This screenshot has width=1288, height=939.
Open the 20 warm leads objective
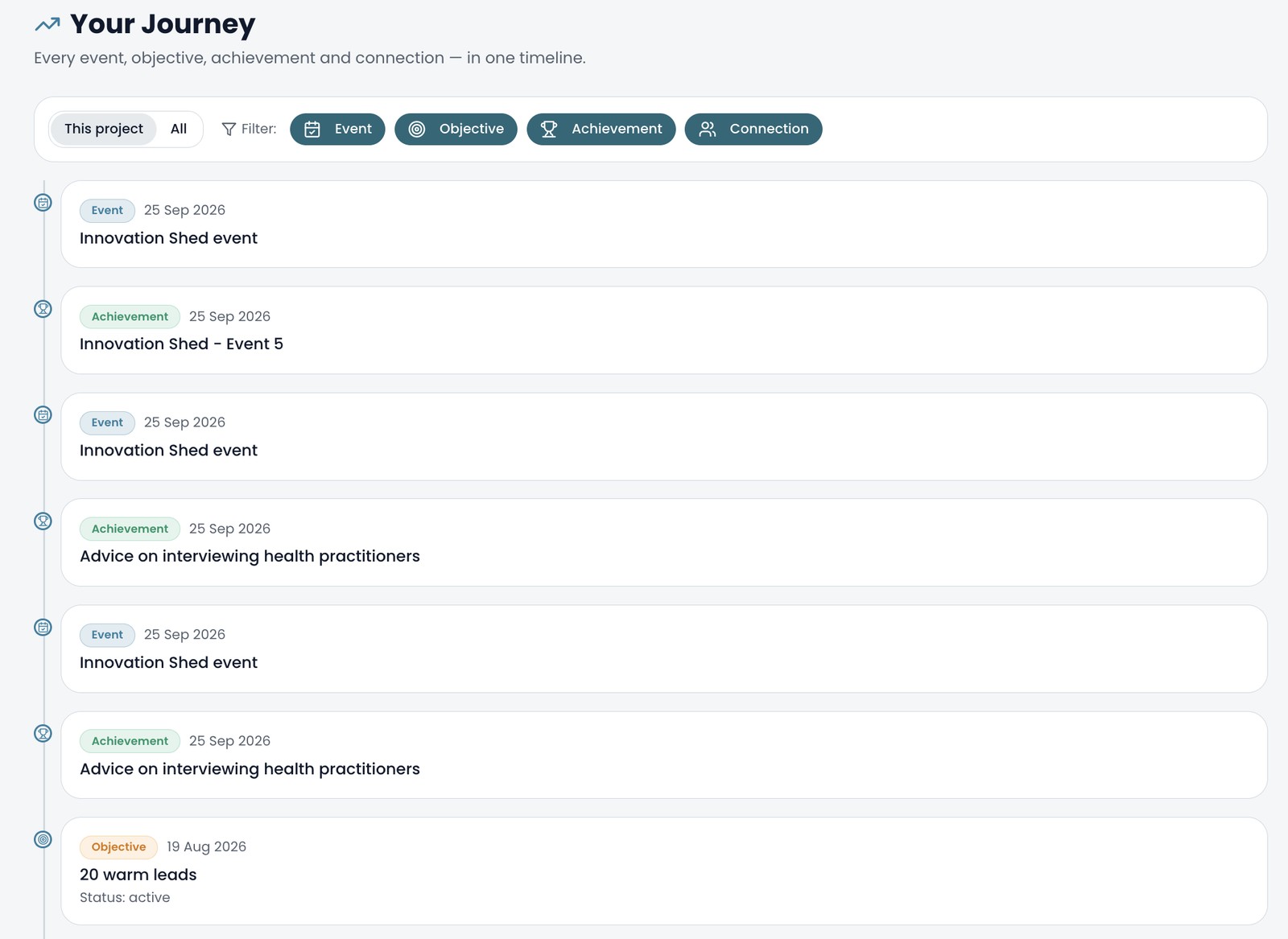point(664,871)
